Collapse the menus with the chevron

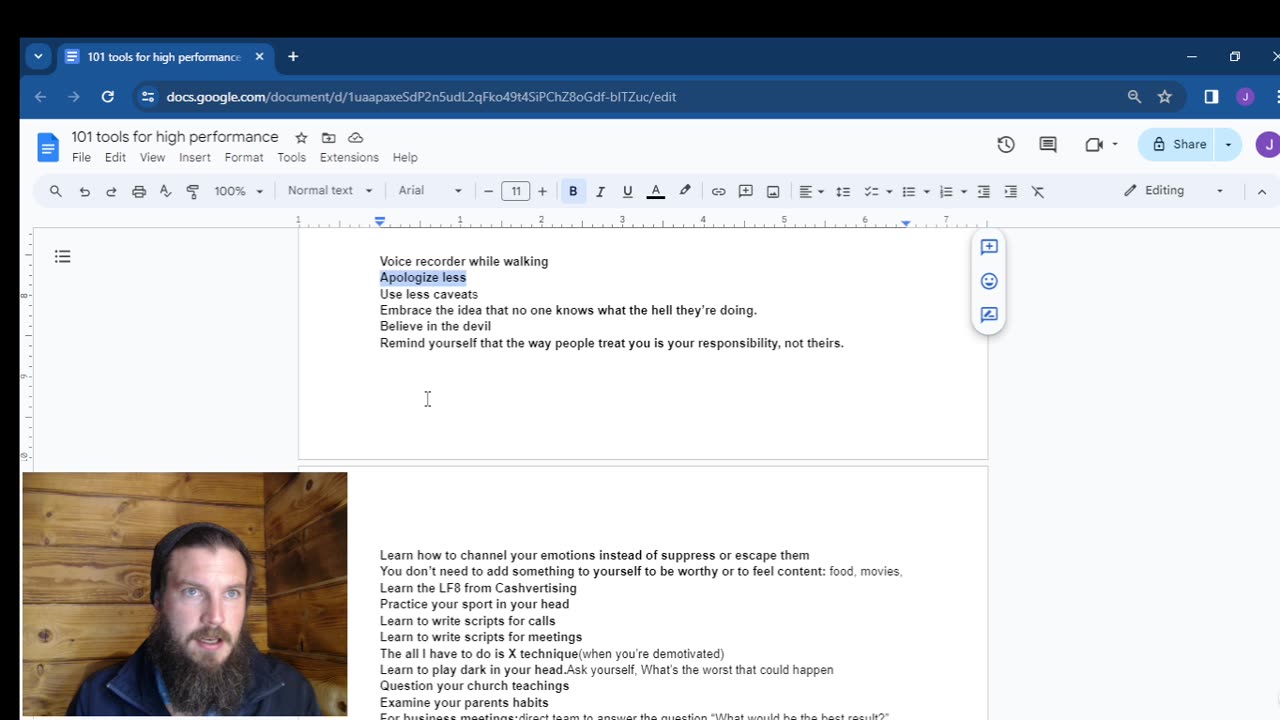(x=1261, y=191)
